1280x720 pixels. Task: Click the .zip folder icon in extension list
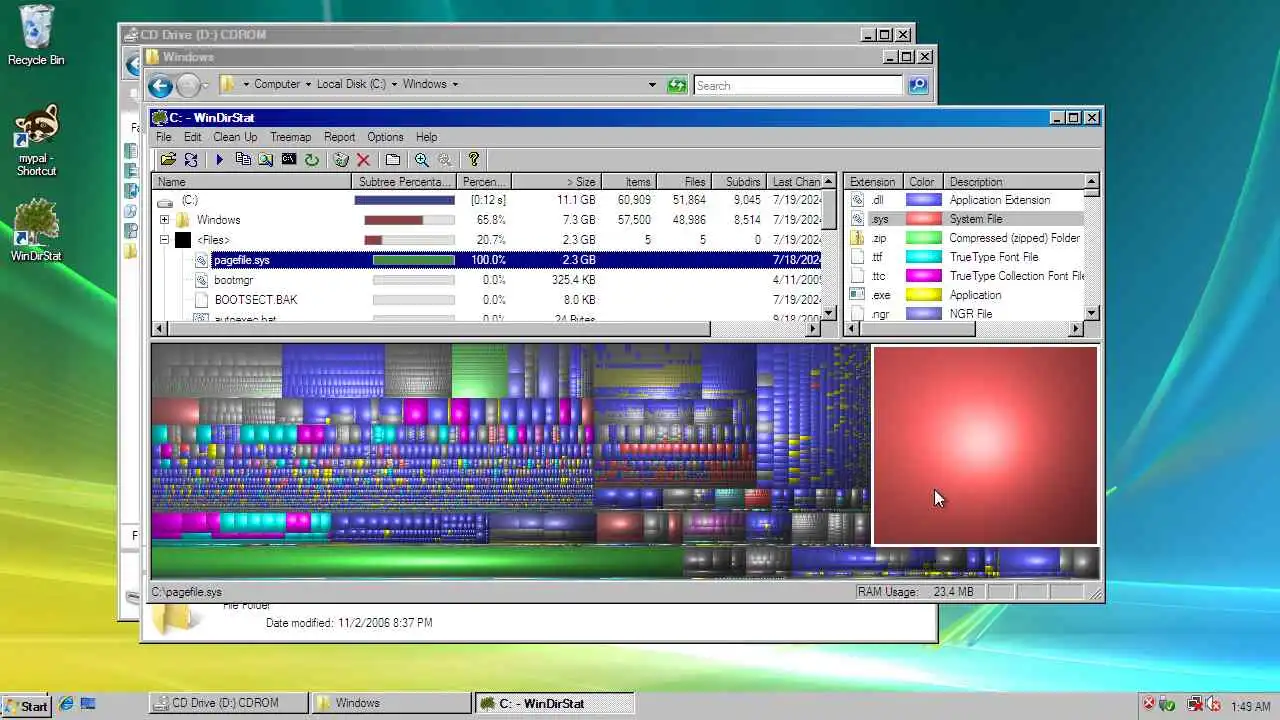[x=857, y=238]
